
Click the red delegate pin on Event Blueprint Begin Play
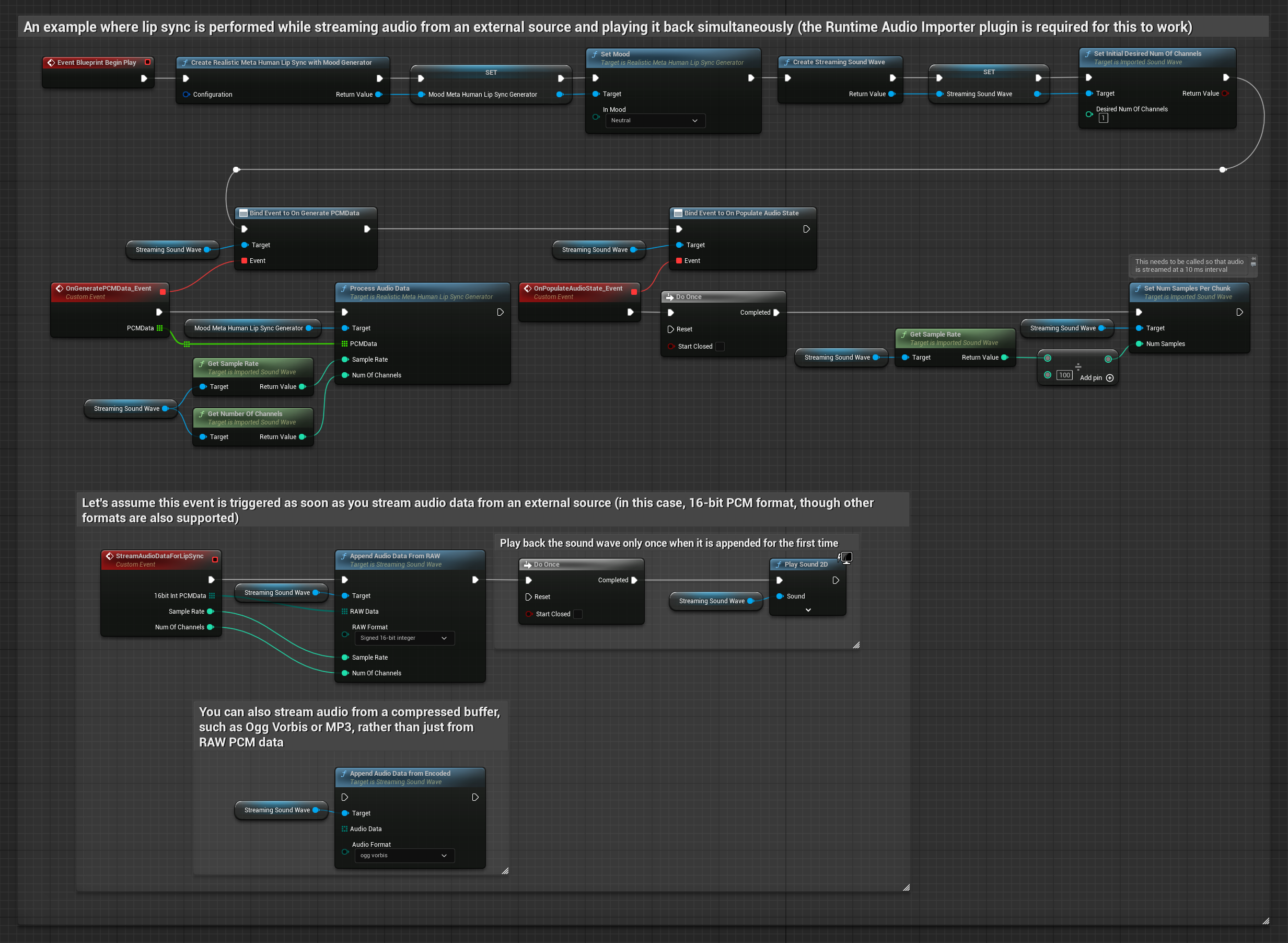tap(147, 62)
